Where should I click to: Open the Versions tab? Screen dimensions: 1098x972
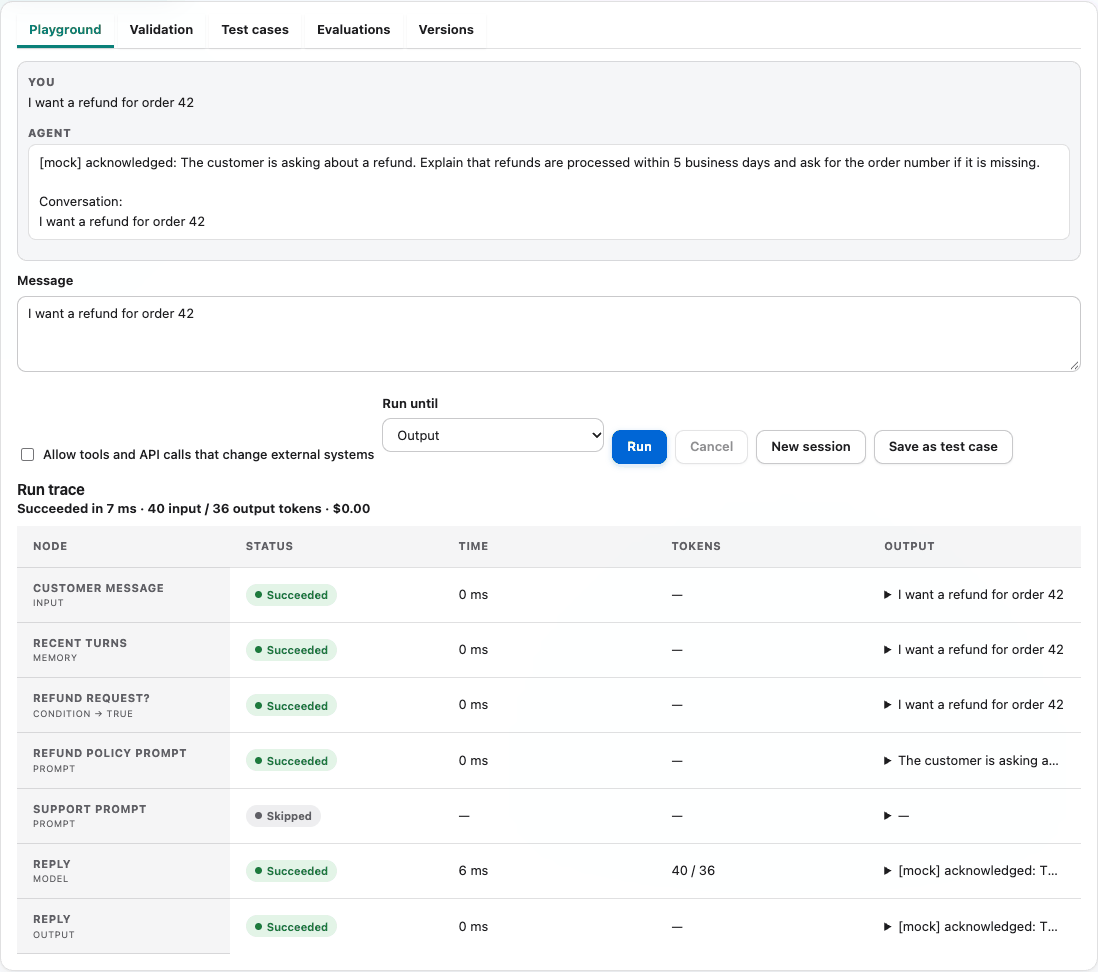(x=446, y=29)
